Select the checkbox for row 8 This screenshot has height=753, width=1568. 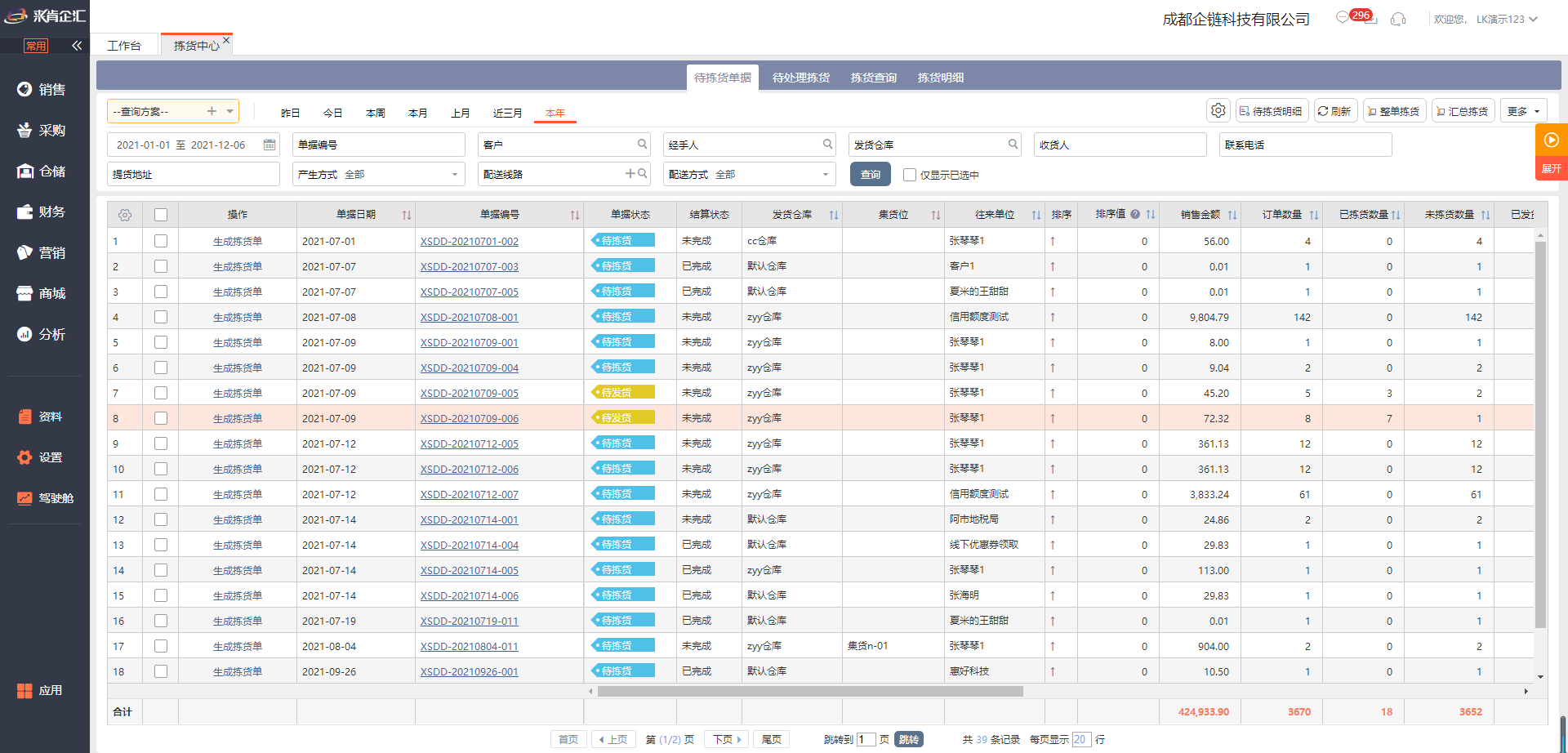tap(161, 418)
